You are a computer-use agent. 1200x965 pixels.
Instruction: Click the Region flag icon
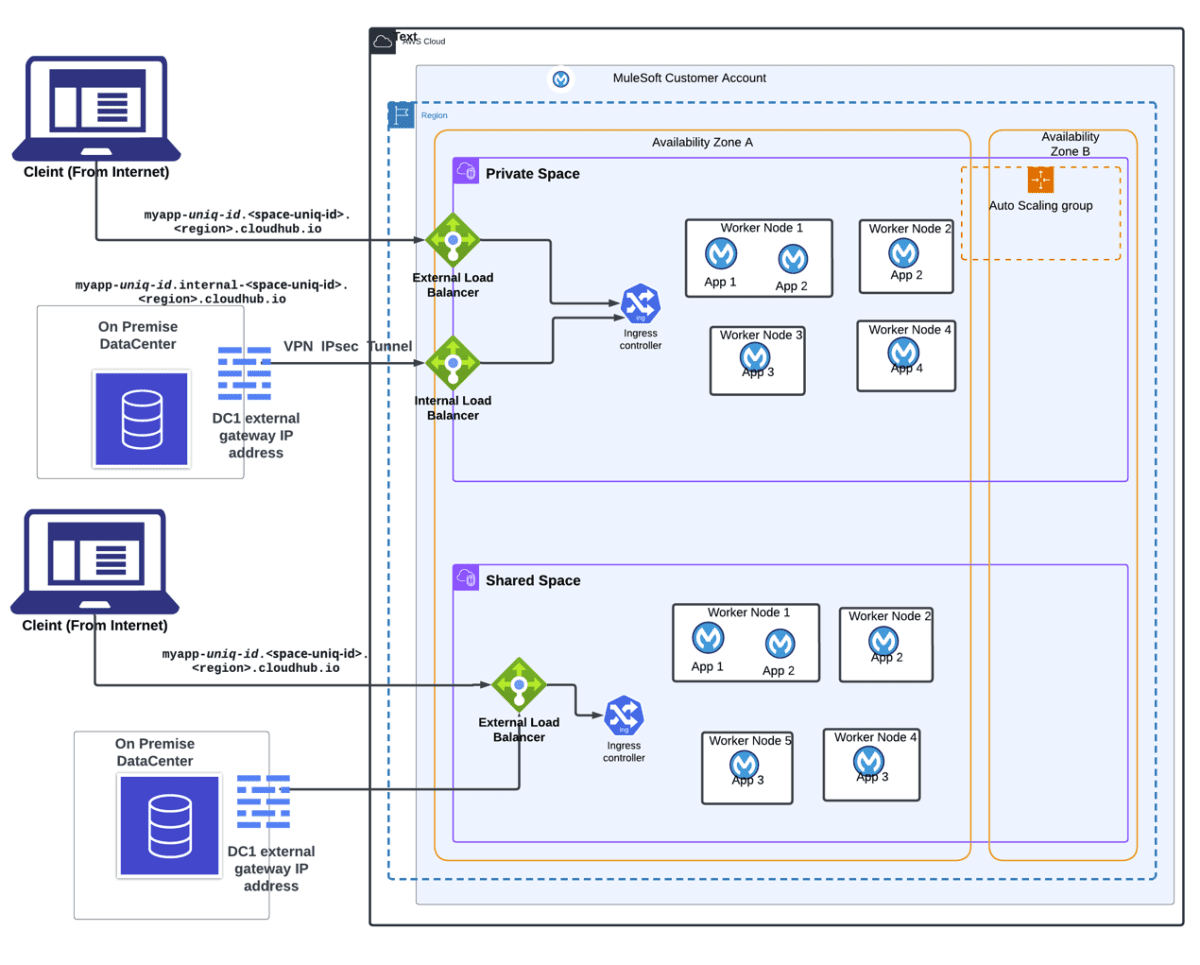[x=401, y=115]
